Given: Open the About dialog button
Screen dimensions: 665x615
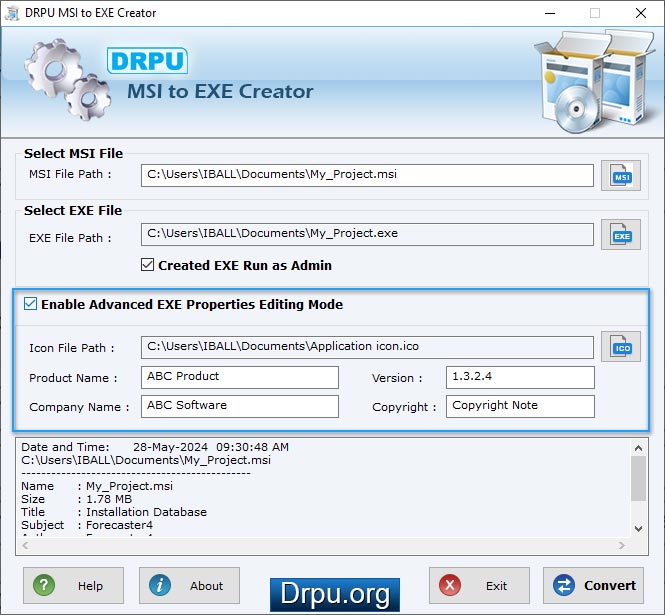Looking at the screenshot, I should point(189,585).
